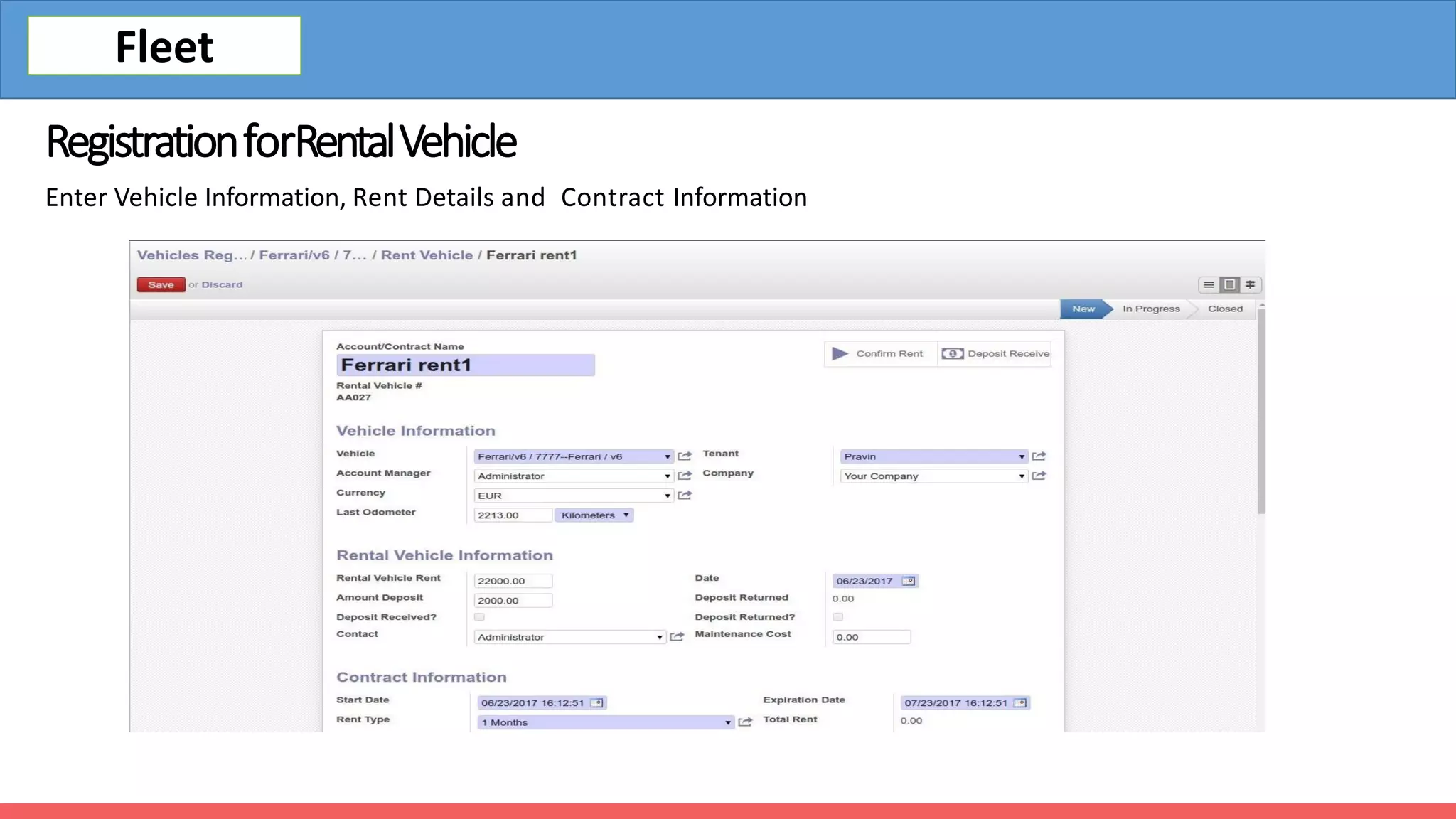The height and width of the screenshot is (819, 1456).
Task: Click Total Rent value 0.00
Action: (911, 721)
